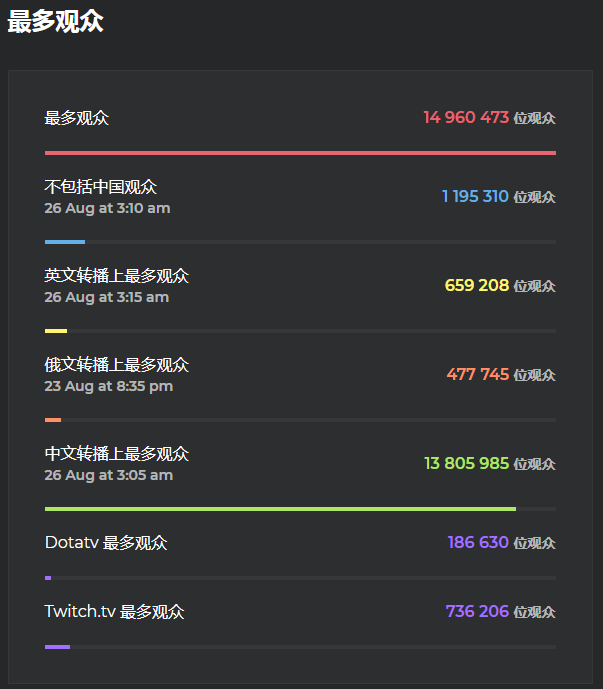This screenshot has width=603, height=689.
Task: Click the 26 Aug at 3:15 am timestamp
Action: point(107,297)
